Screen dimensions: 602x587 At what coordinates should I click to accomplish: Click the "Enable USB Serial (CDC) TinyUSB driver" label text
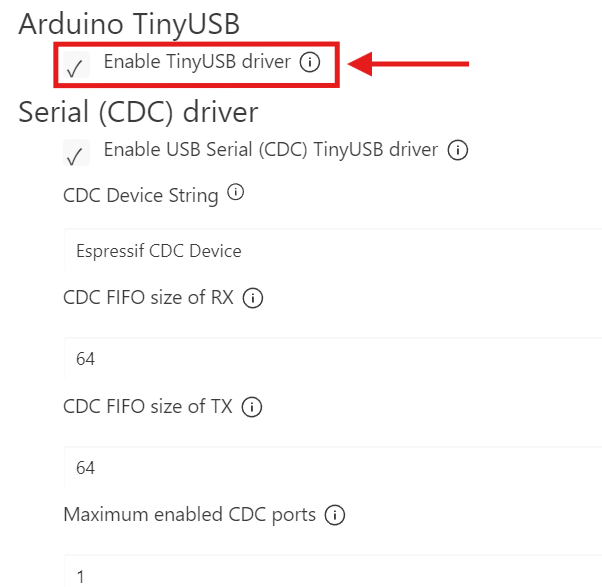[x=271, y=150]
